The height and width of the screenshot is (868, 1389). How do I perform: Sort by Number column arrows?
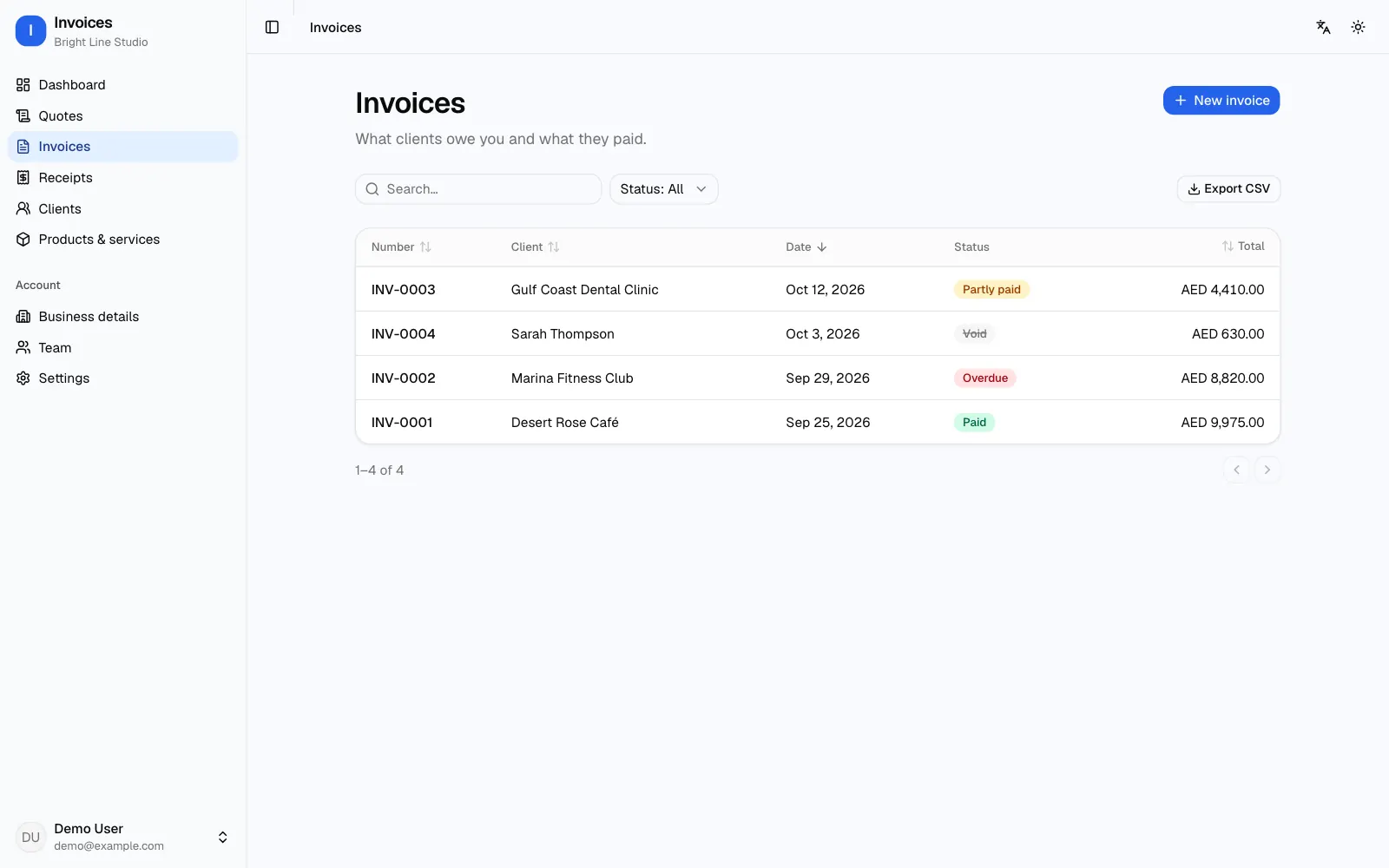pos(425,247)
